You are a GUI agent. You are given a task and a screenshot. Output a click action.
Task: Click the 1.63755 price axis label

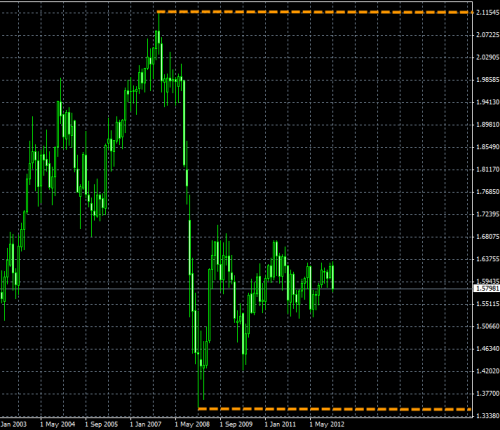(x=488, y=259)
